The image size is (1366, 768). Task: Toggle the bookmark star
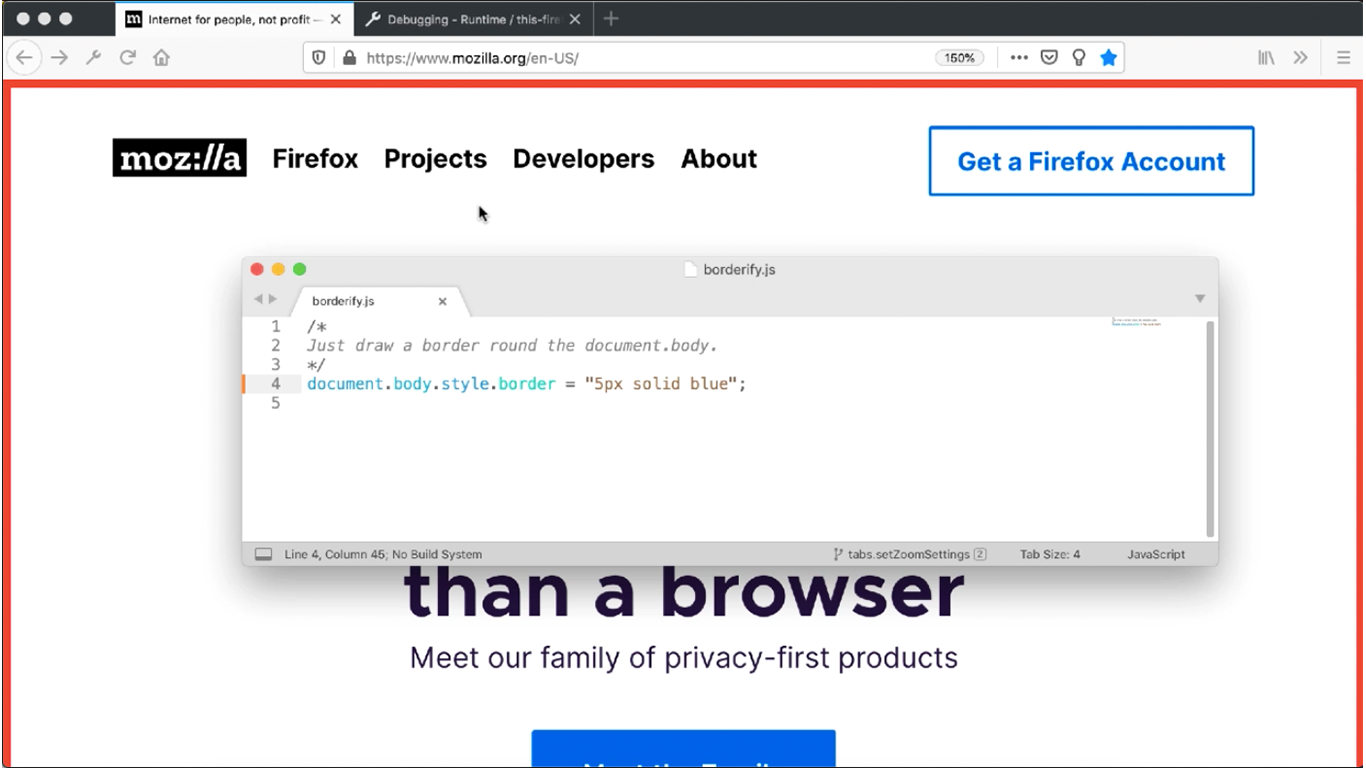1108,57
